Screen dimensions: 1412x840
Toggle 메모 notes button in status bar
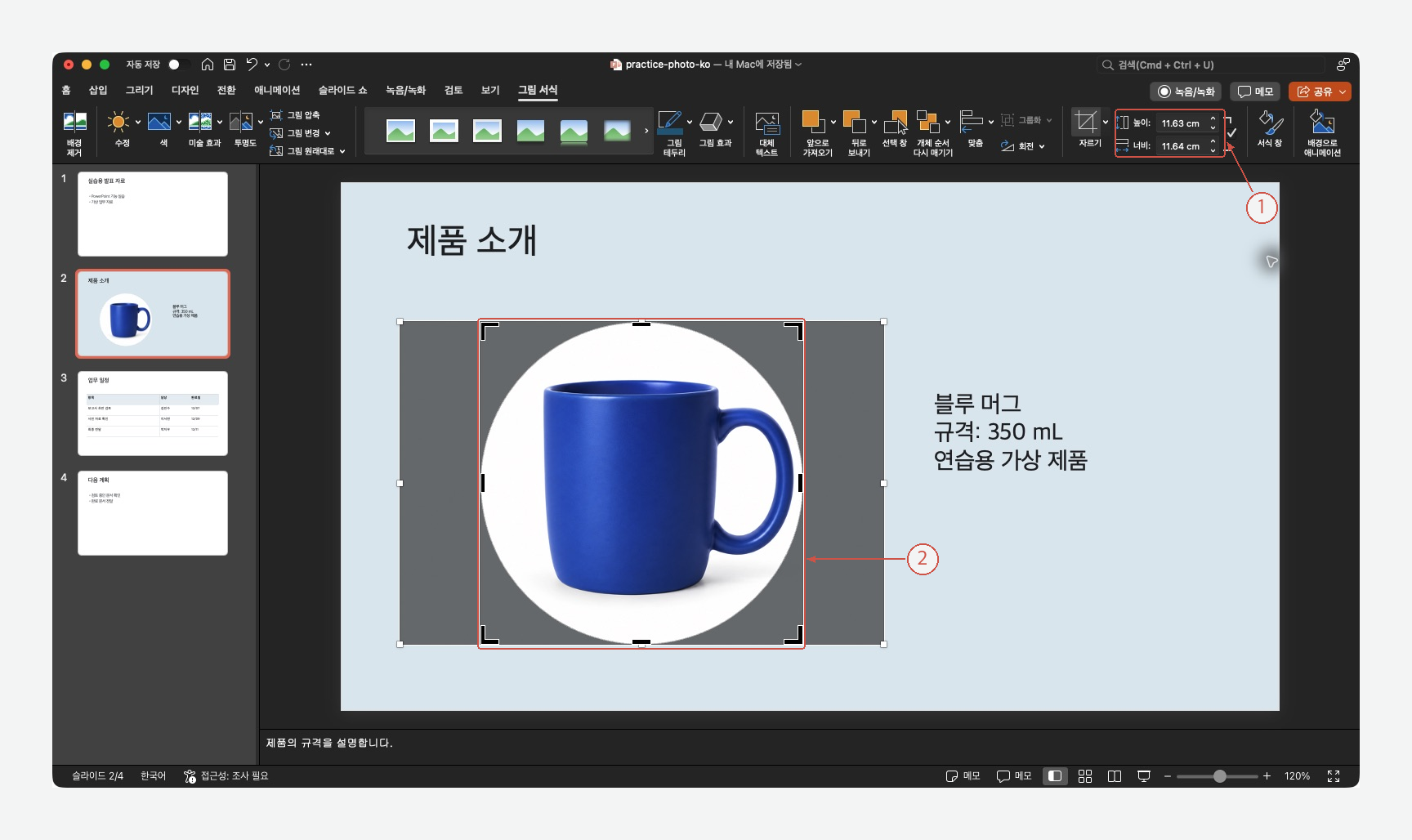click(x=963, y=776)
